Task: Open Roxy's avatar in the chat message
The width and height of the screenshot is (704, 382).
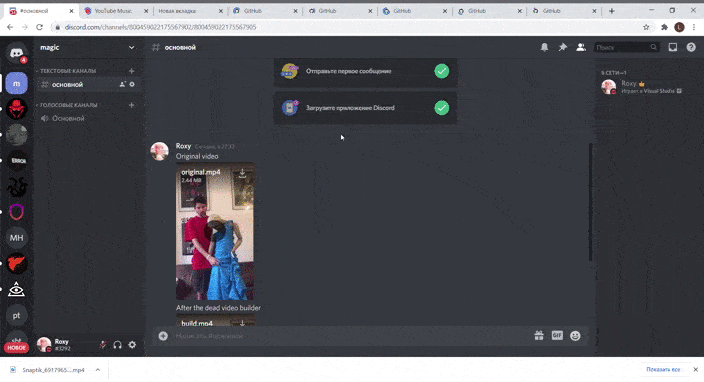Action: [159, 151]
